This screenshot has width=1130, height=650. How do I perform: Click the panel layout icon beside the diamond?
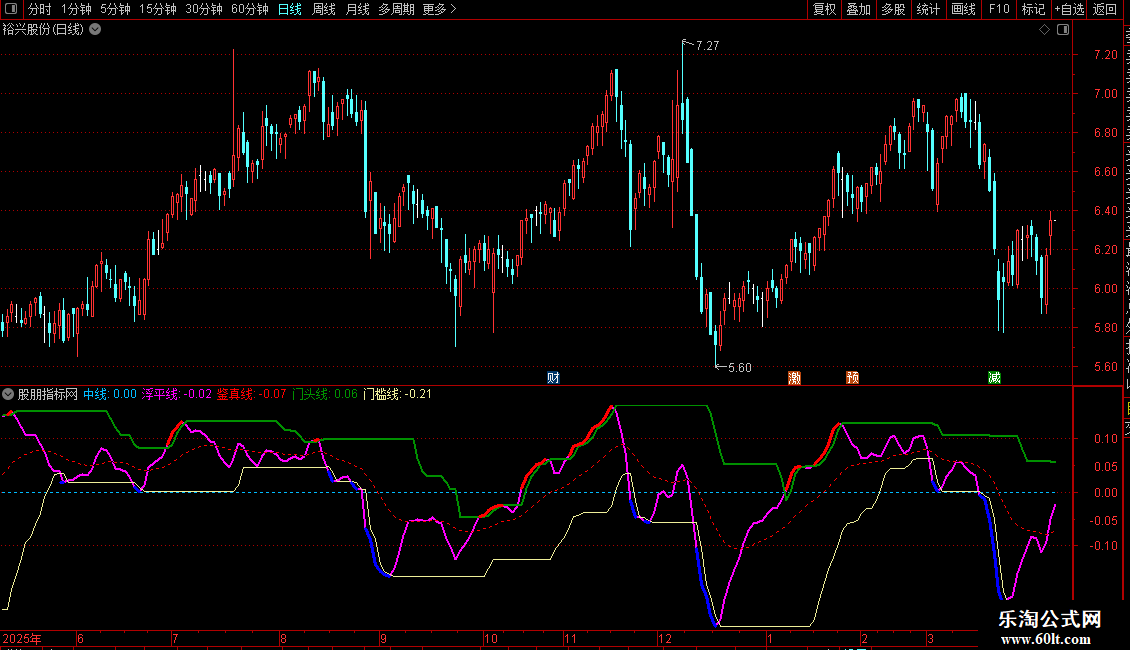[1061, 30]
